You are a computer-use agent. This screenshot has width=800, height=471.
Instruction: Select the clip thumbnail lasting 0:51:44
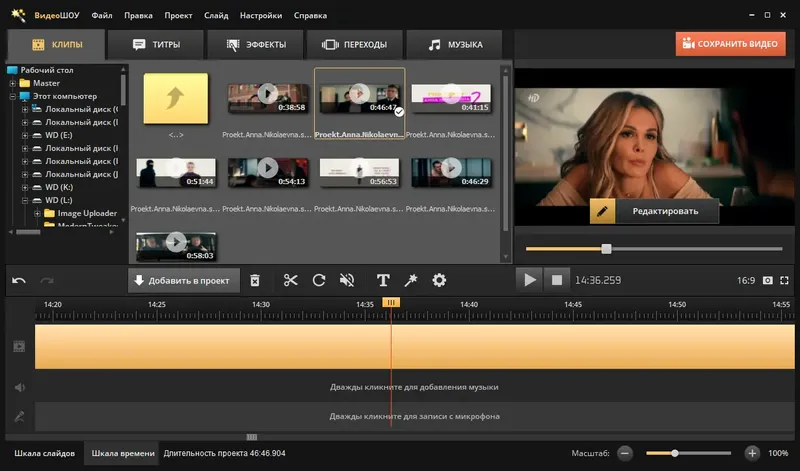coord(176,172)
